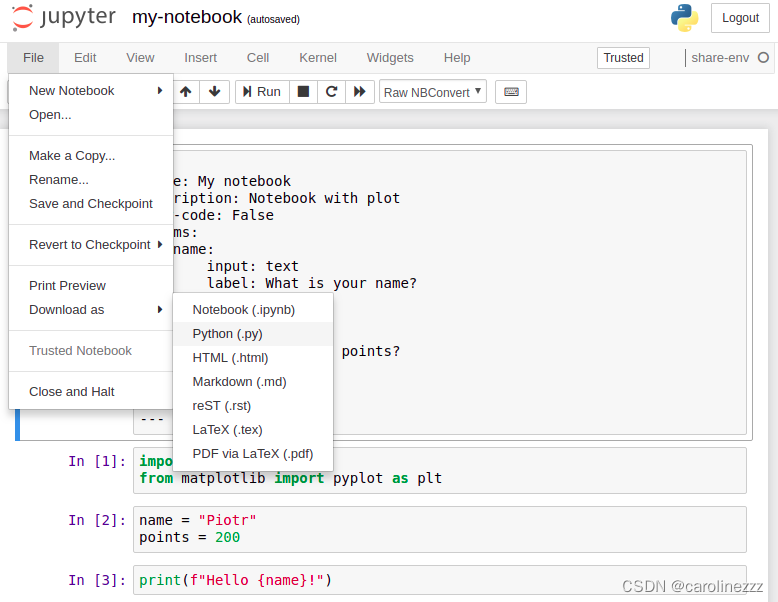Open the Insert menu
Viewport: 778px width, 602px height.
200,58
